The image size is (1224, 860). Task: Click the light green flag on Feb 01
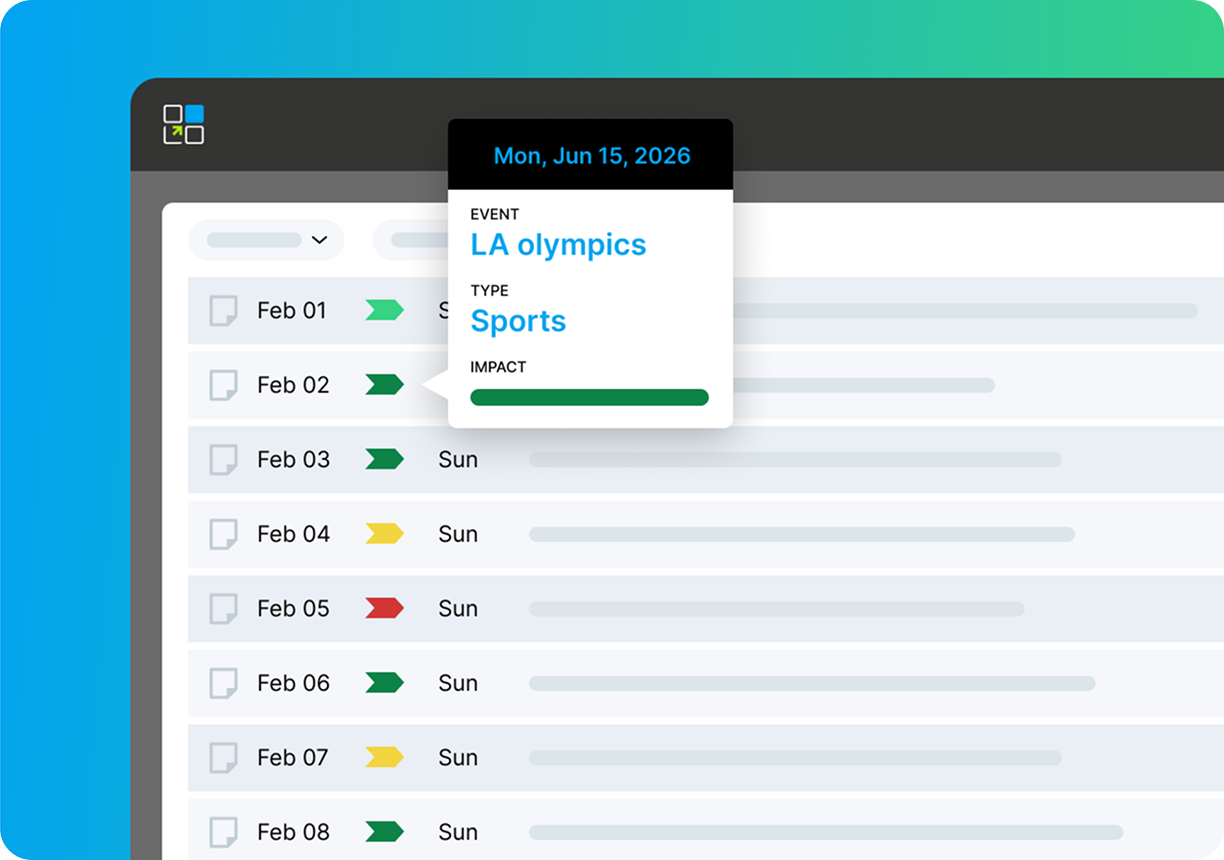coord(384,310)
